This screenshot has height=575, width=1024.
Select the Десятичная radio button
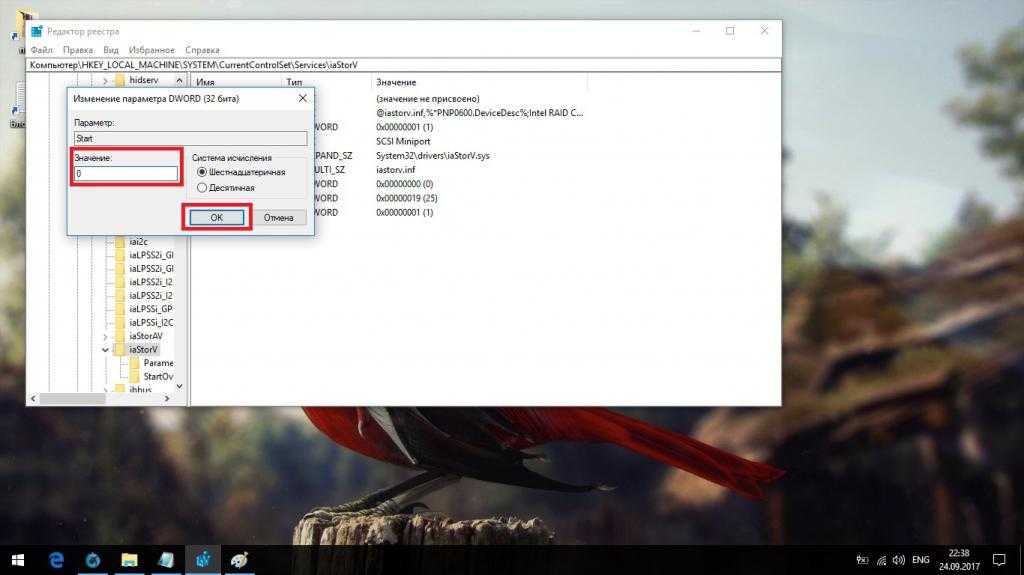(202, 188)
